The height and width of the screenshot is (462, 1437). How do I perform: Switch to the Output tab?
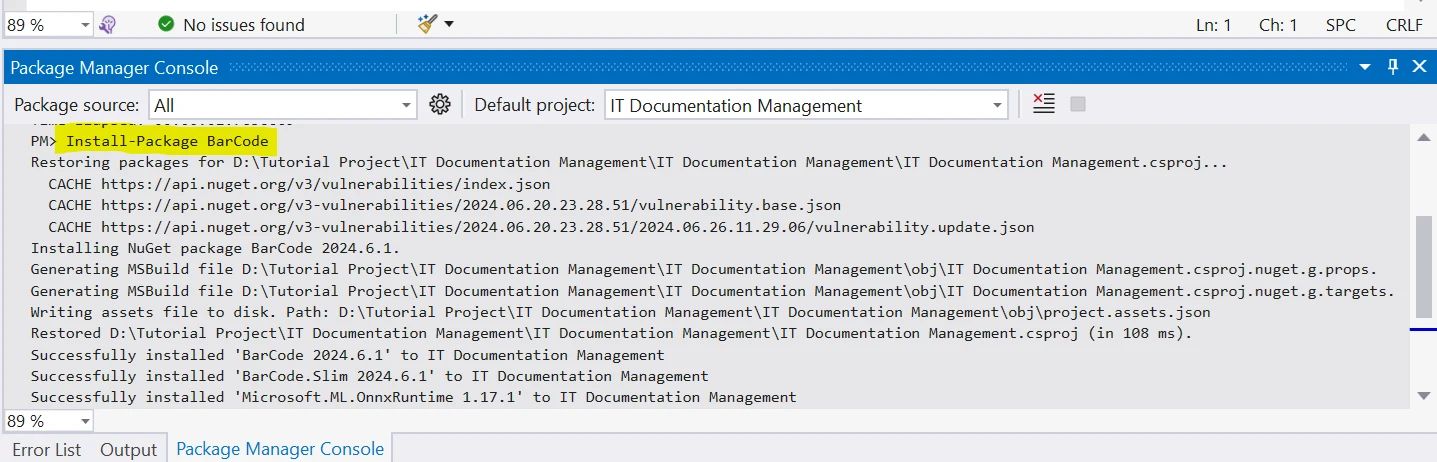click(x=128, y=449)
